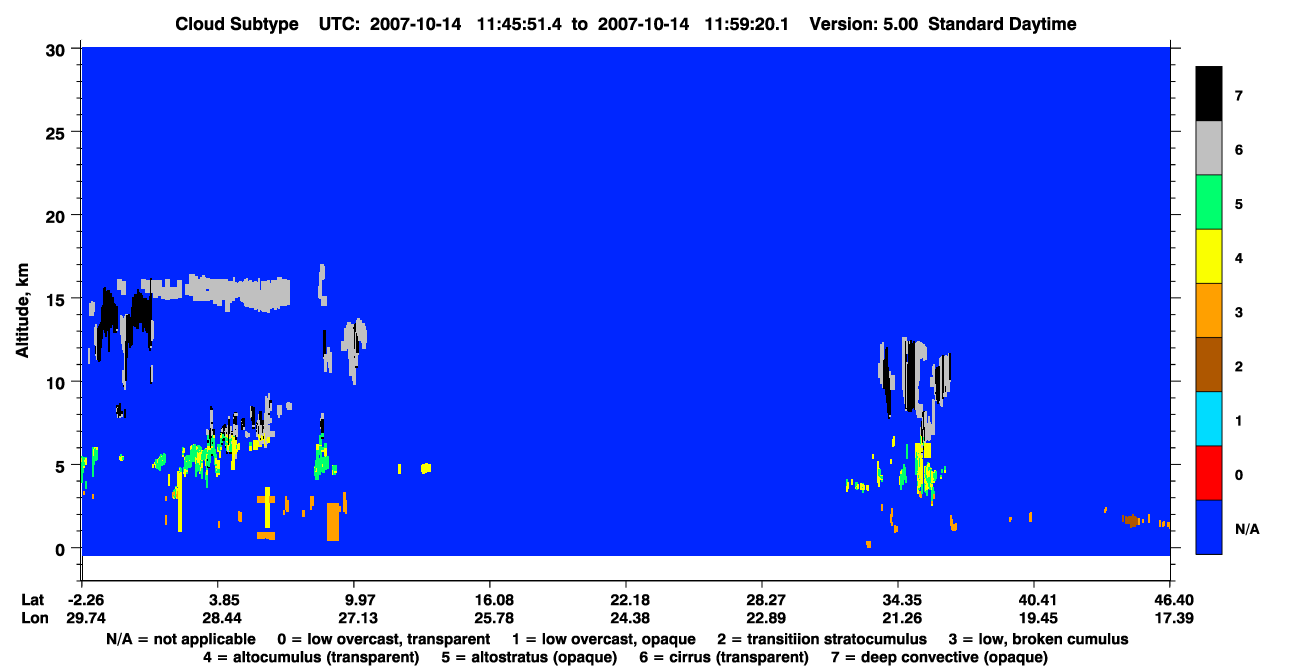This screenshot has height=667, width=1300.
Task: Click longitude value 21.26
Action: point(898,617)
